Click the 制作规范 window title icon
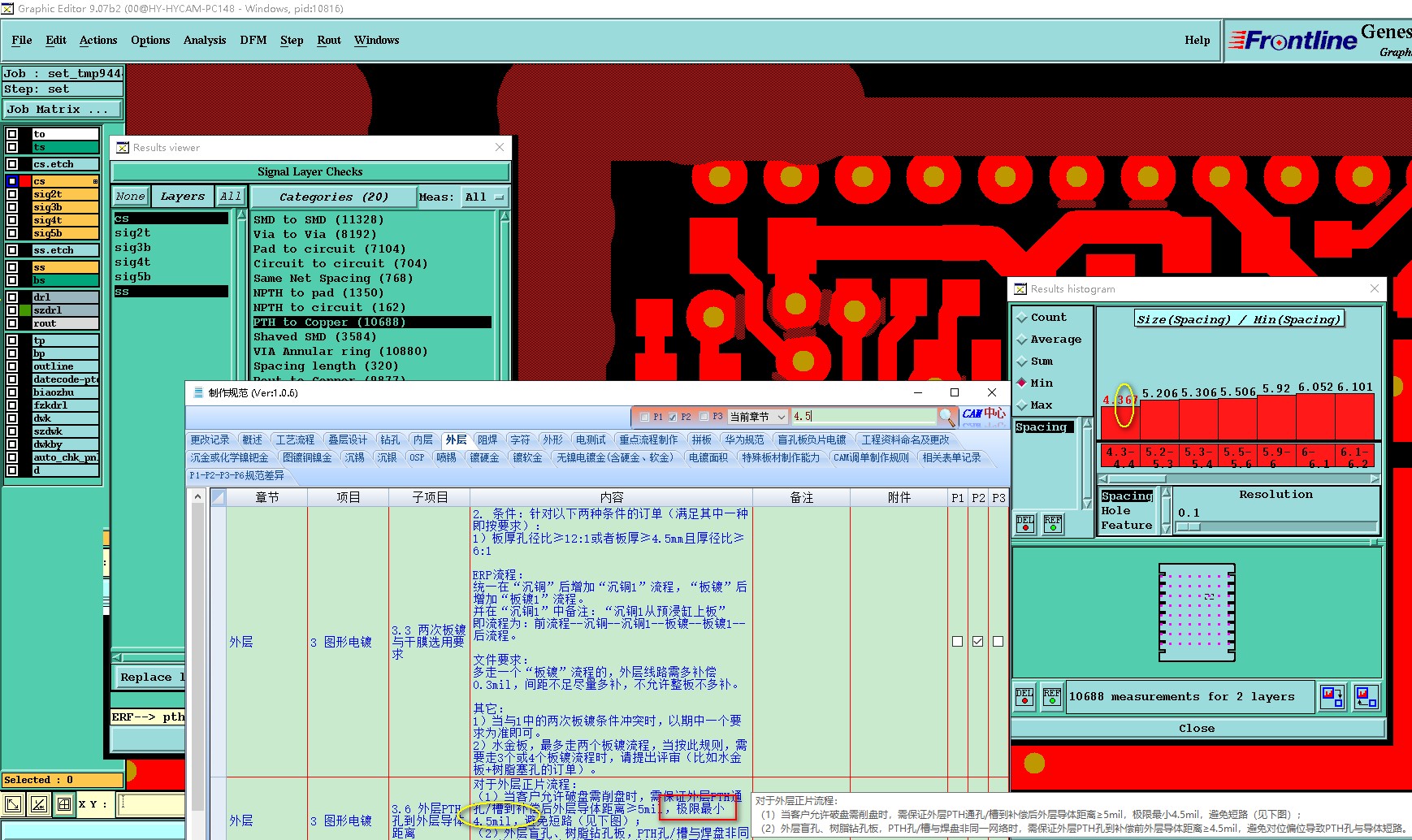 (x=198, y=392)
